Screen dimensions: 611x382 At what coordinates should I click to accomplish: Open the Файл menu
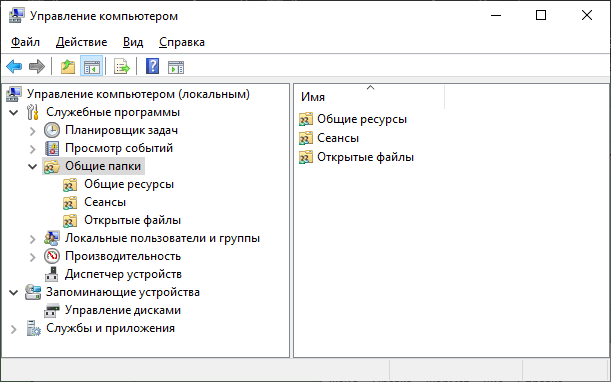tap(25, 42)
